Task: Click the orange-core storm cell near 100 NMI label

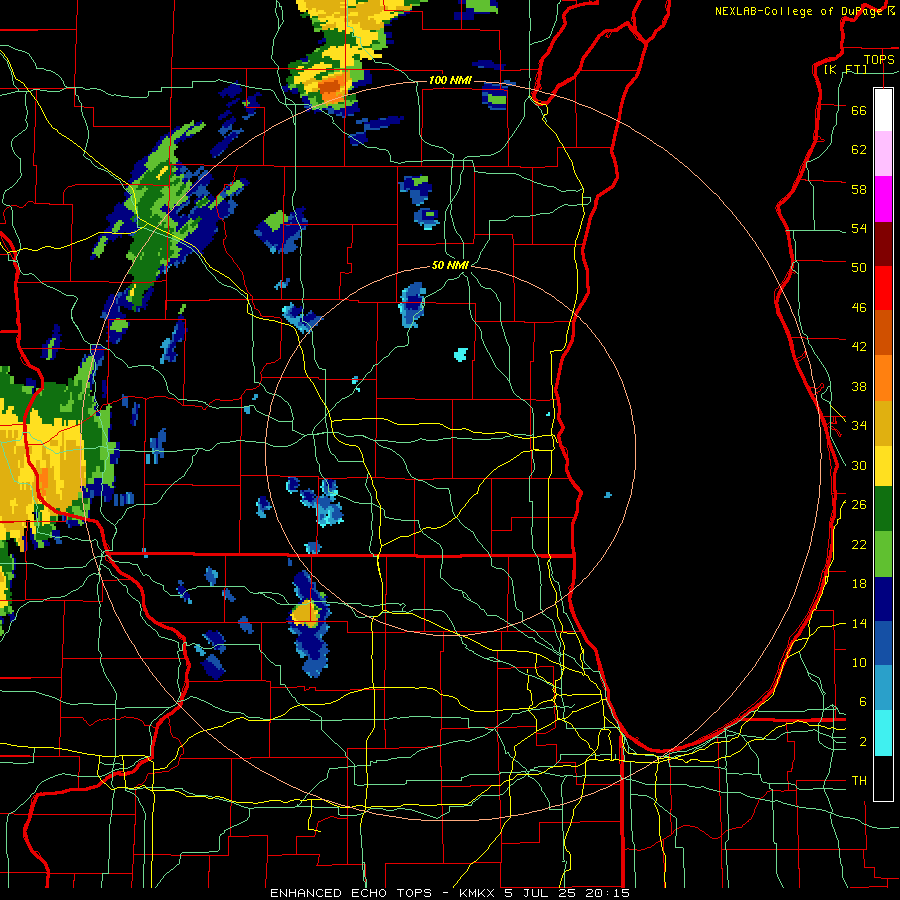Action: (x=330, y=88)
